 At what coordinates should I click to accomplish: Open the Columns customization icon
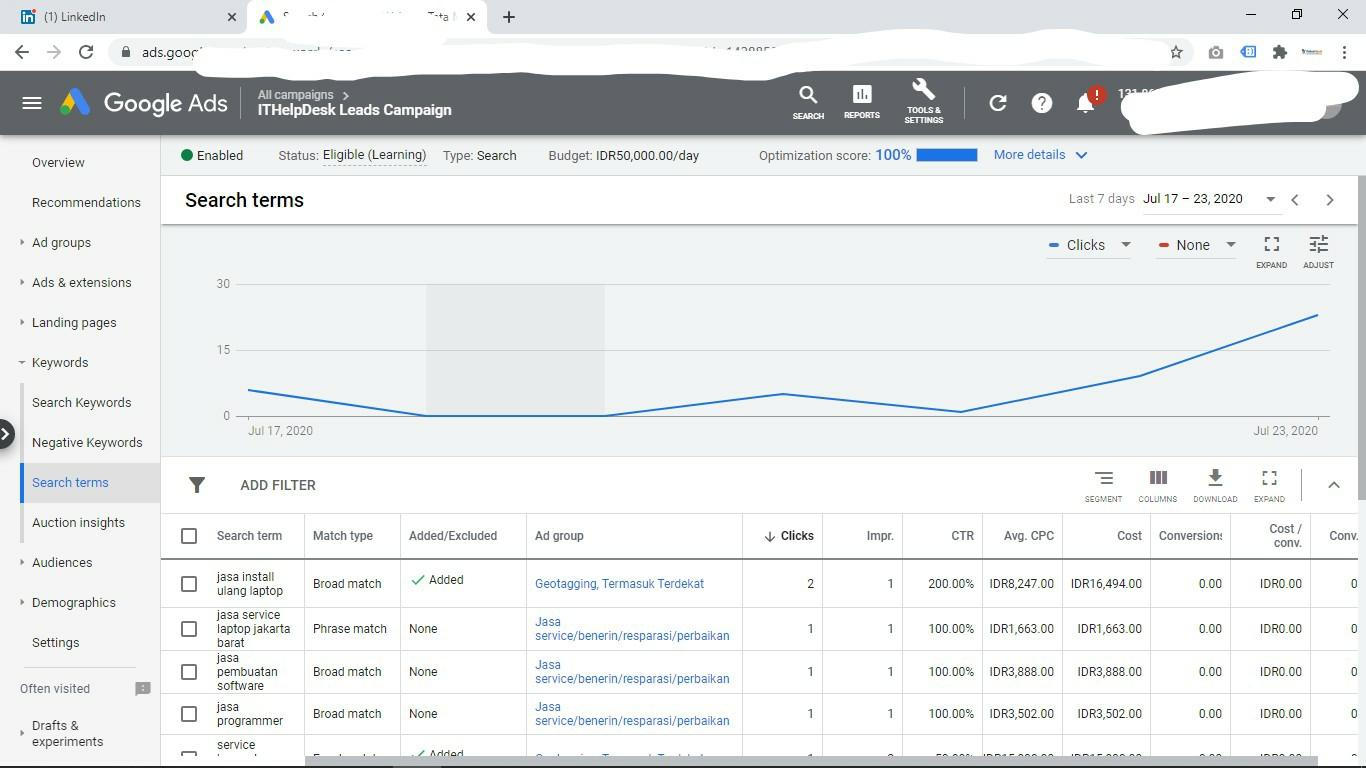(x=1157, y=484)
